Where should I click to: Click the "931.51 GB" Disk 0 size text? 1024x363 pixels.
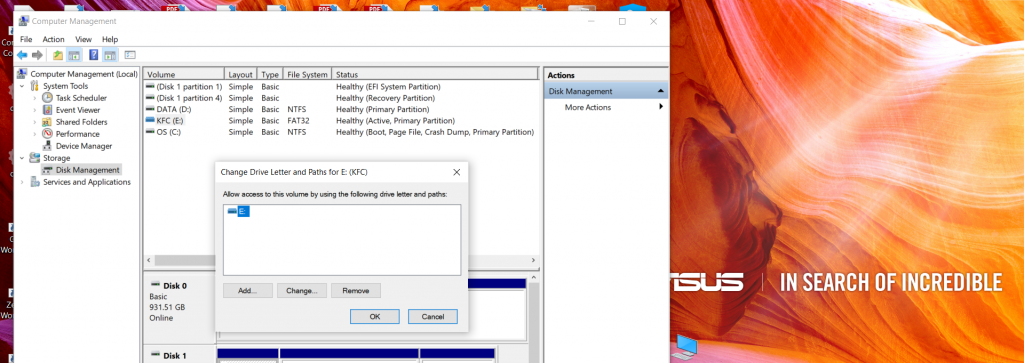click(x=167, y=307)
